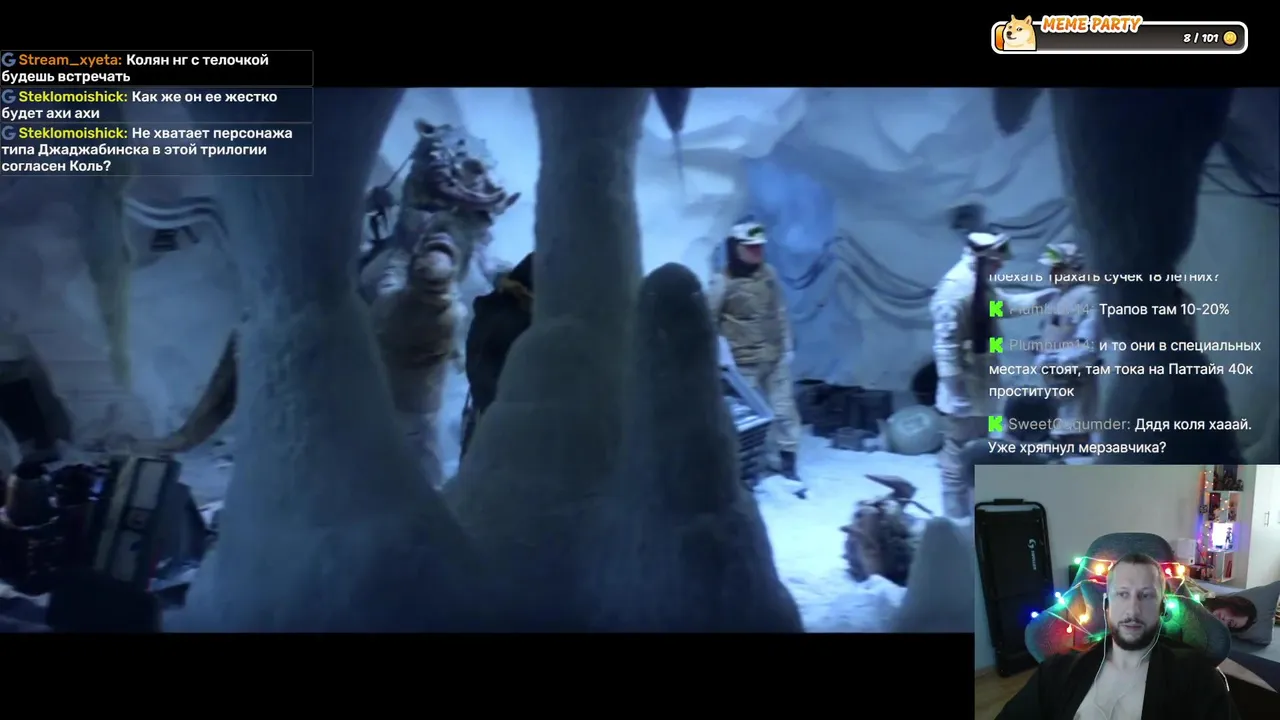The height and width of the screenshot is (720, 1280).
Task: Click the 'MEME PARTY' title
Action: pyautogui.click(x=1091, y=25)
